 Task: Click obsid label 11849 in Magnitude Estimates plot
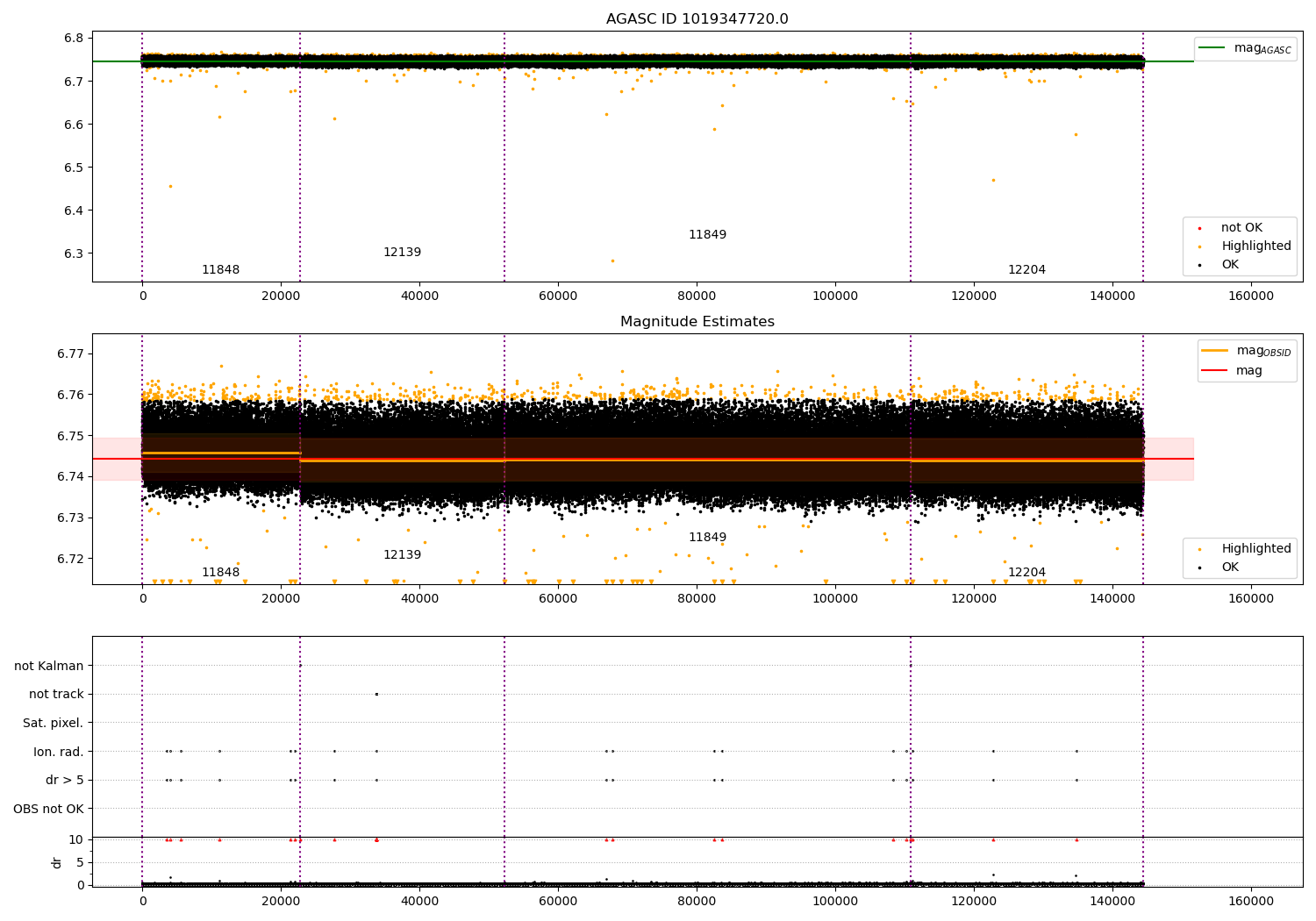707,538
